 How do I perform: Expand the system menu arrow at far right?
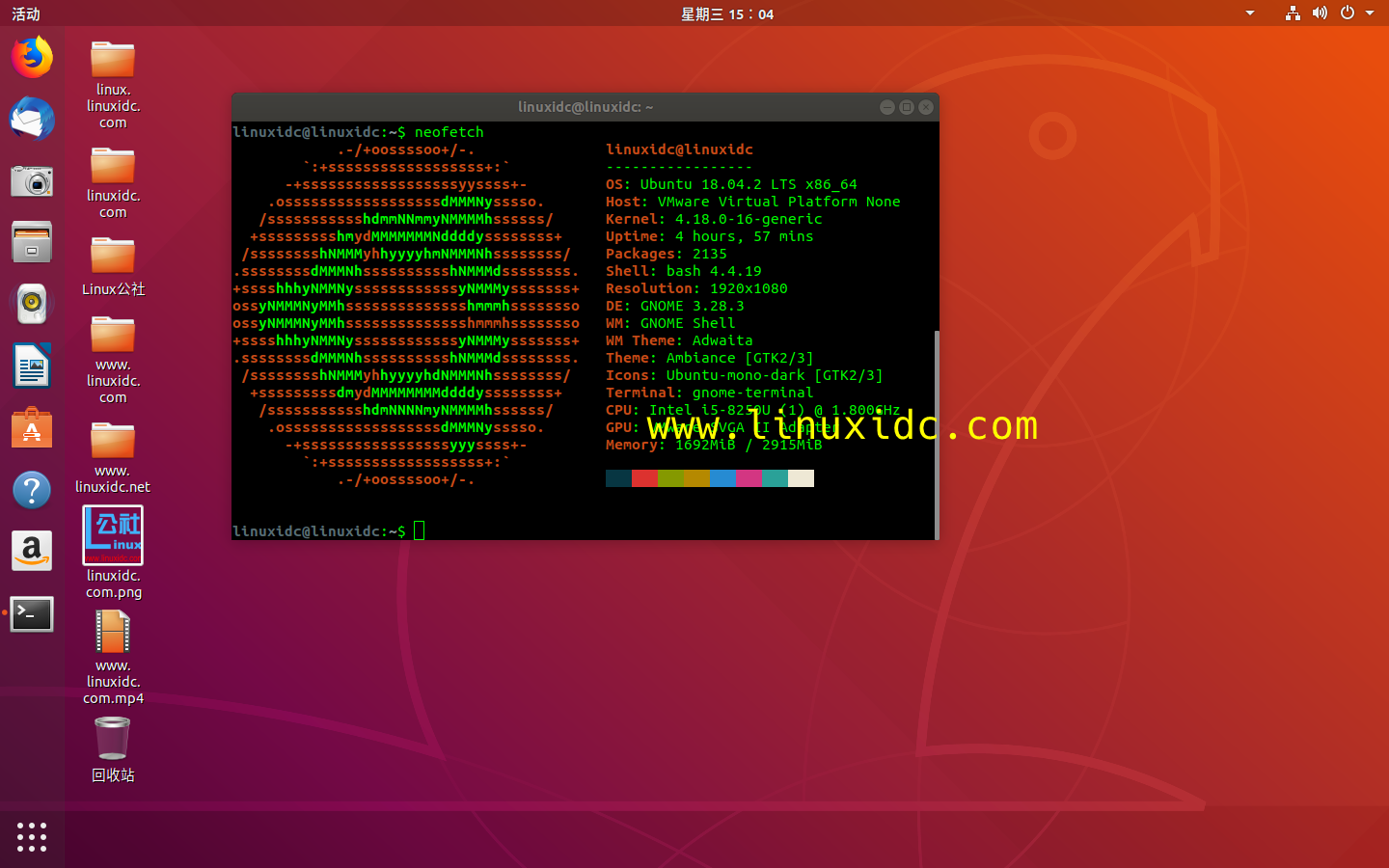[1370, 14]
